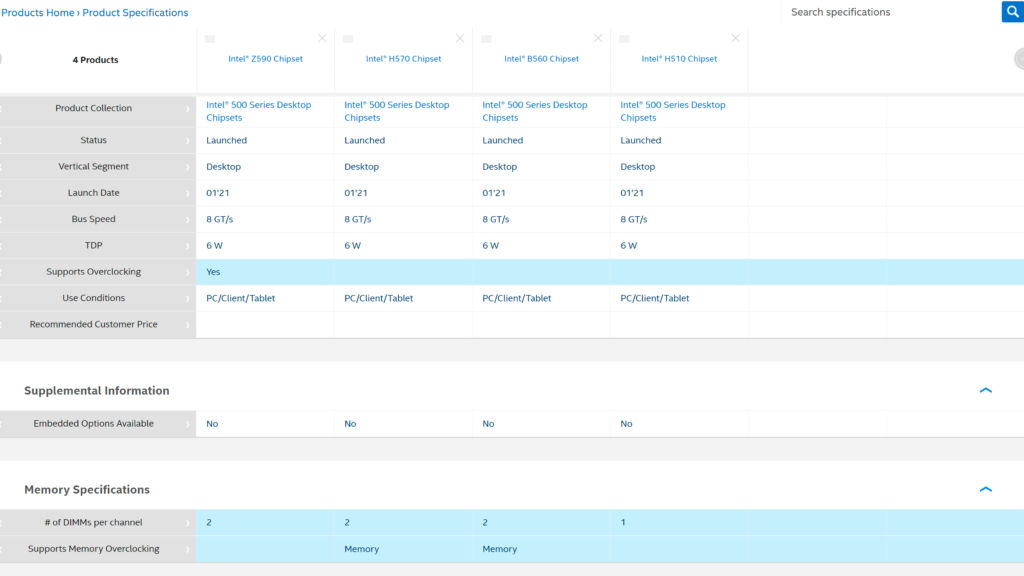The height and width of the screenshot is (576, 1024).
Task: Select the Embedded Options Available row label
Action: pos(94,424)
